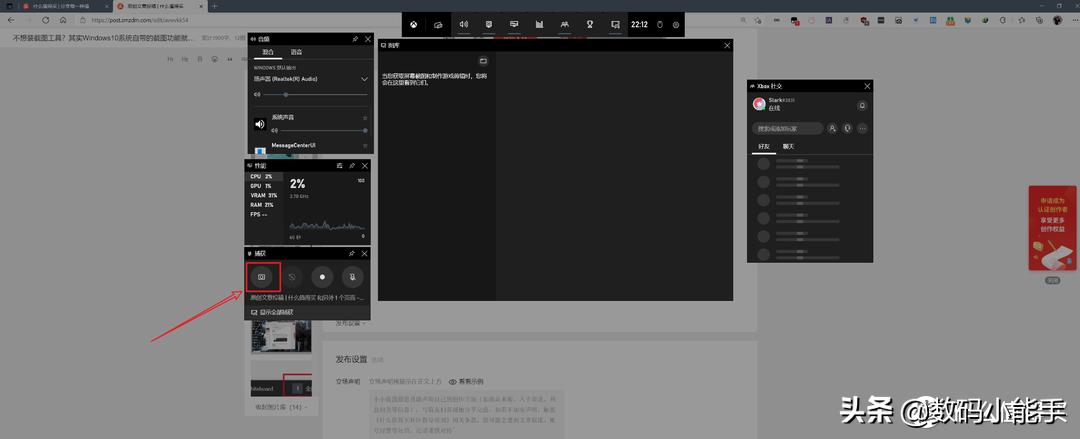This screenshot has height=439, width=1080.
Task: Go to browser home page
Action: (63, 20)
